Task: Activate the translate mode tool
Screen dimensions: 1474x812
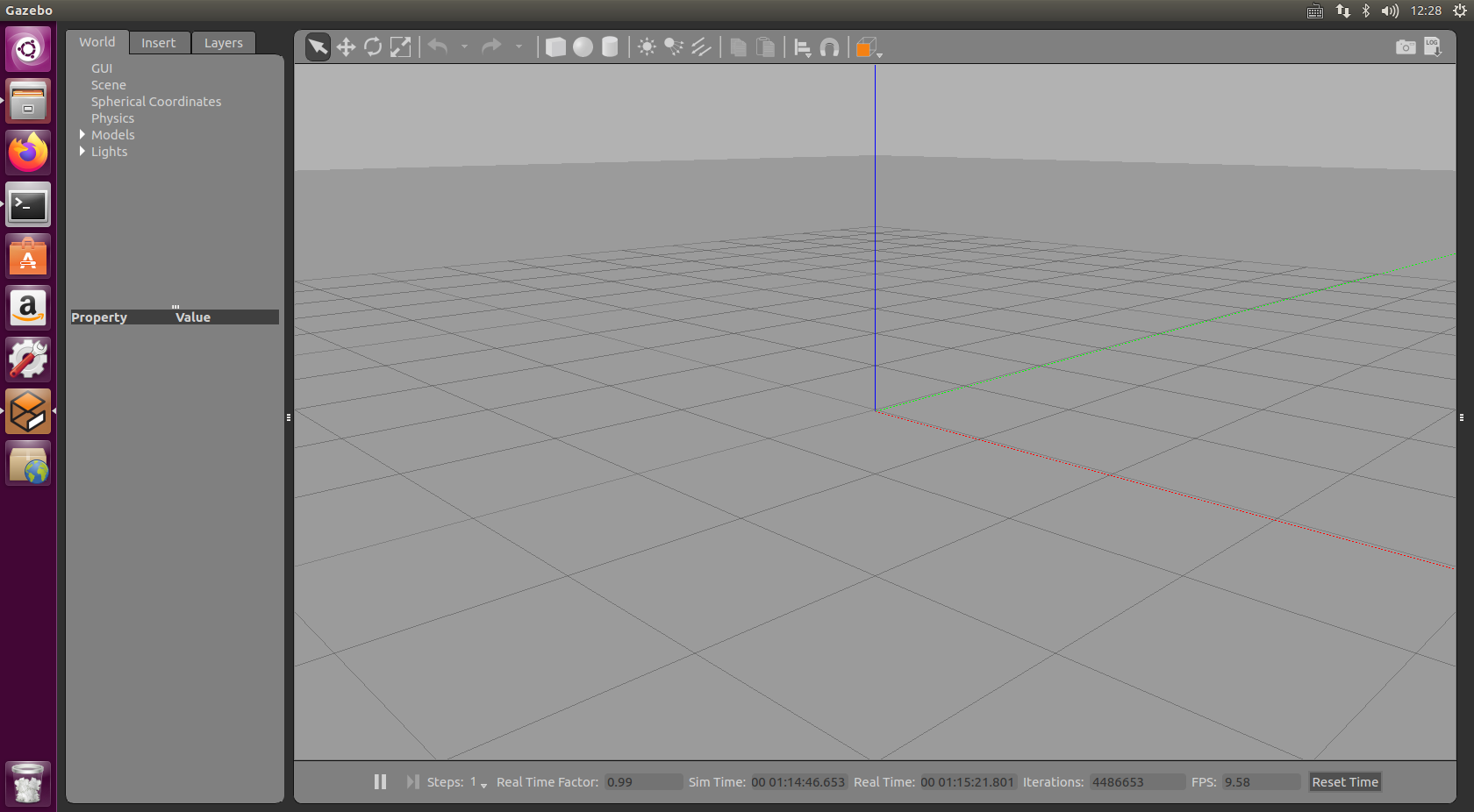Action: [x=346, y=46]
